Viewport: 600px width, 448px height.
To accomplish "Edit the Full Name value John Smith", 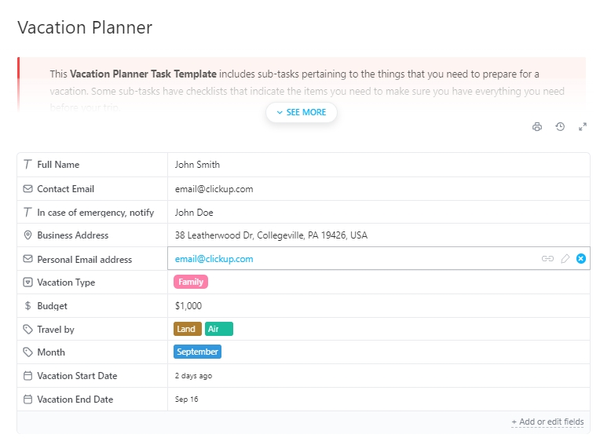I will pyautogui.click(x=197, y=164).
